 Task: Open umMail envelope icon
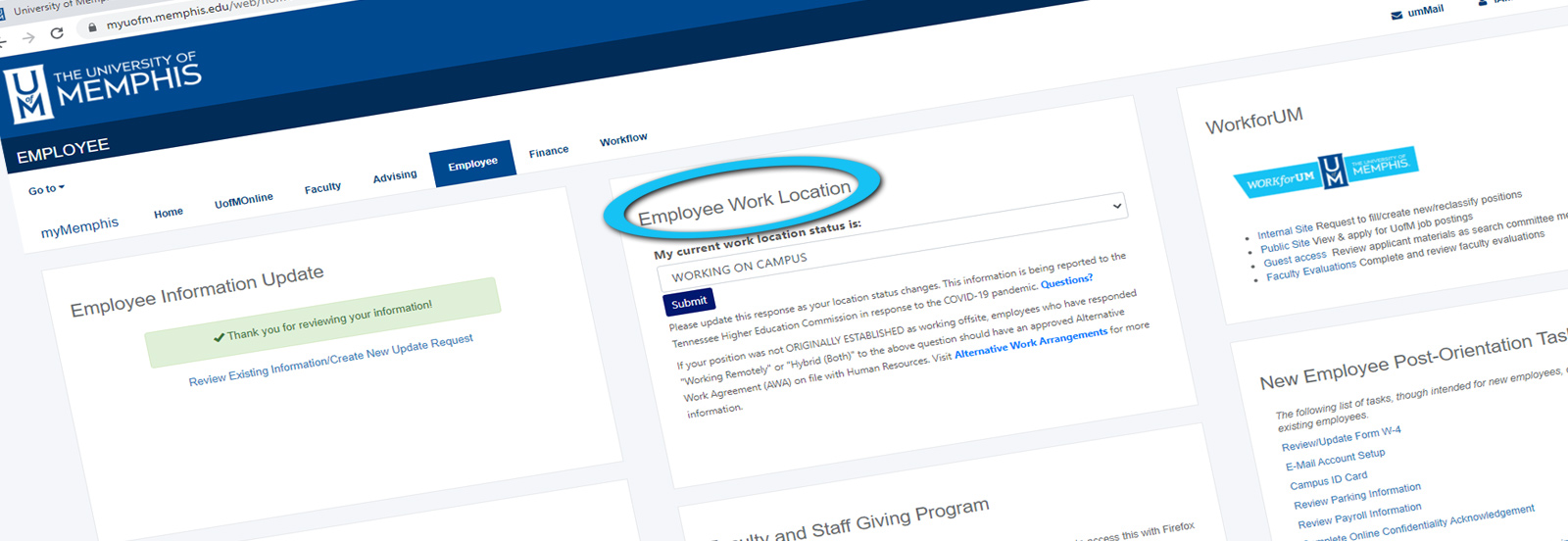coord(1396,15)
